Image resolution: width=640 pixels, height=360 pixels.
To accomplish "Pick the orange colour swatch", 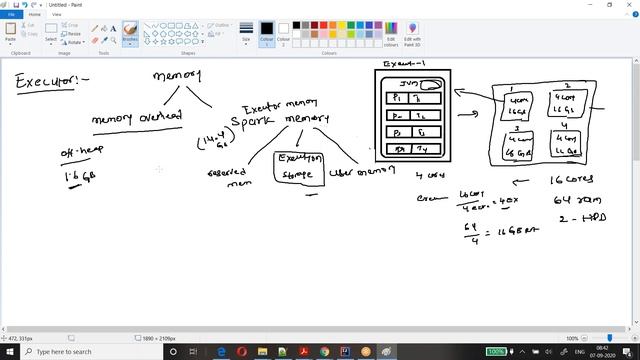I will [333, 25].
